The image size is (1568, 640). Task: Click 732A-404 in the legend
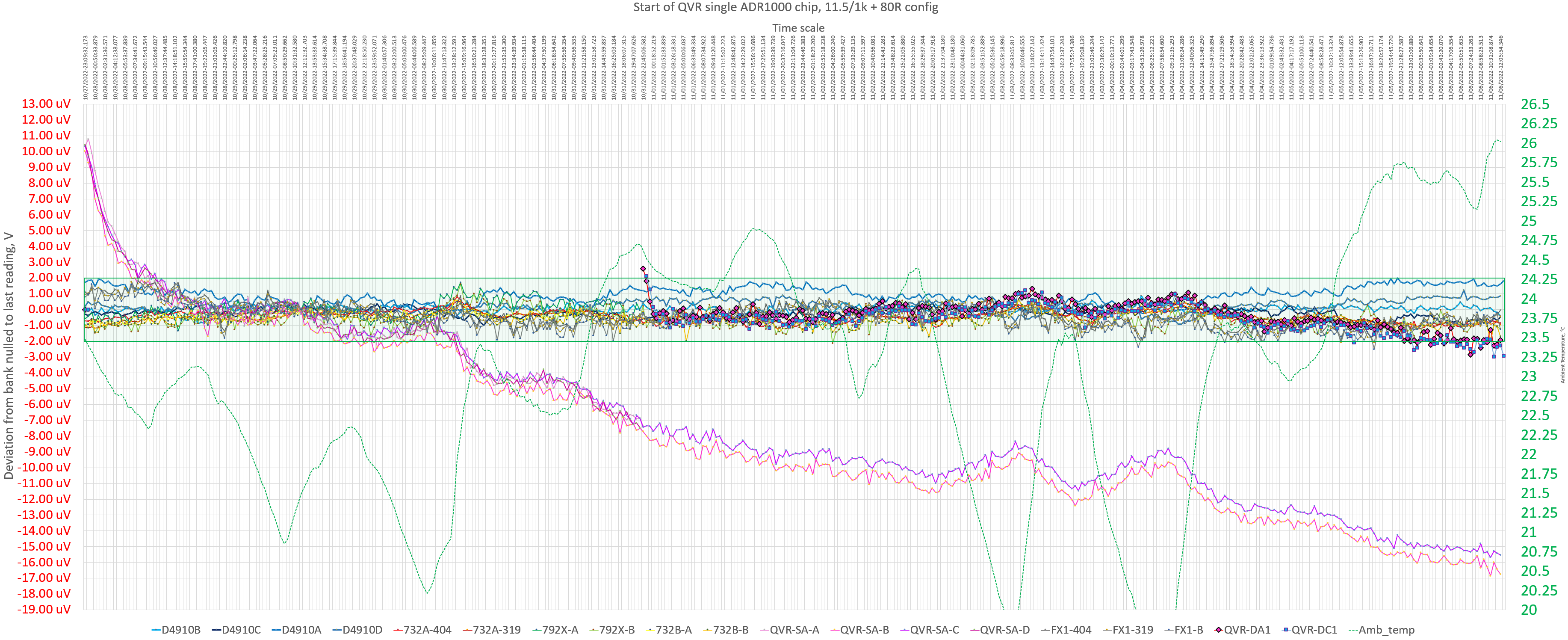coord(422,630)
